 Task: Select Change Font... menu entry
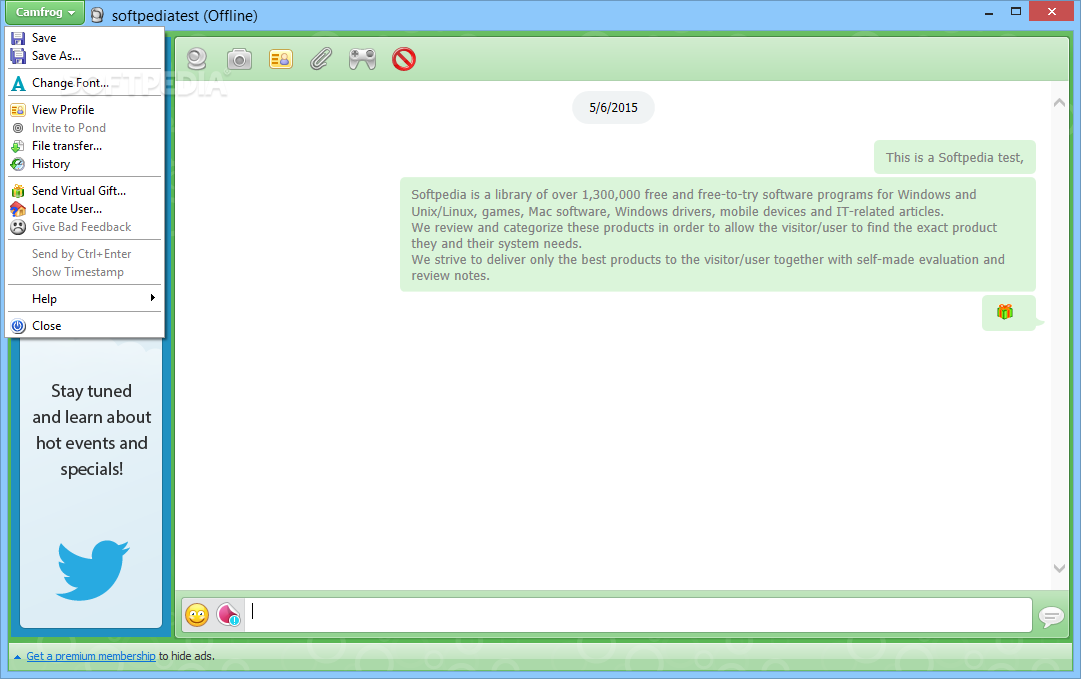tap(84, 83)
